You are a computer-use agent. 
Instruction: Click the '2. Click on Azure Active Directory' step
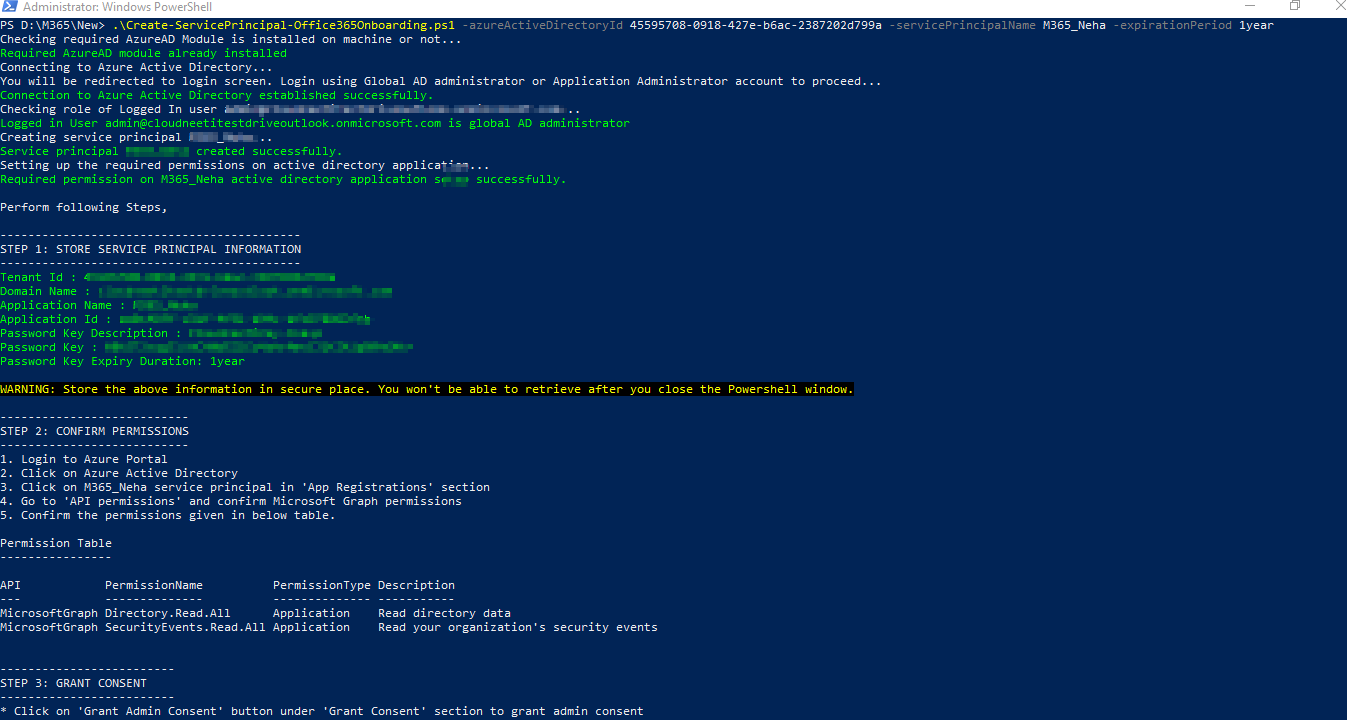119,473
